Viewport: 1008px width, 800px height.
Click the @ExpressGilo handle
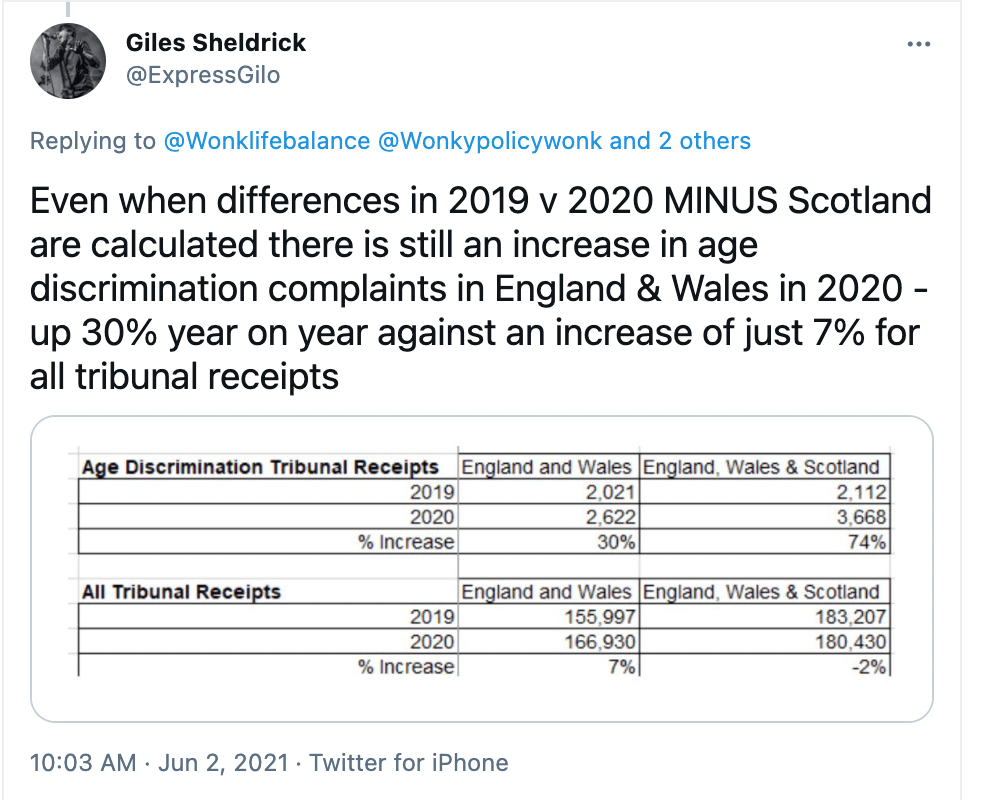[x=203, y=74]
